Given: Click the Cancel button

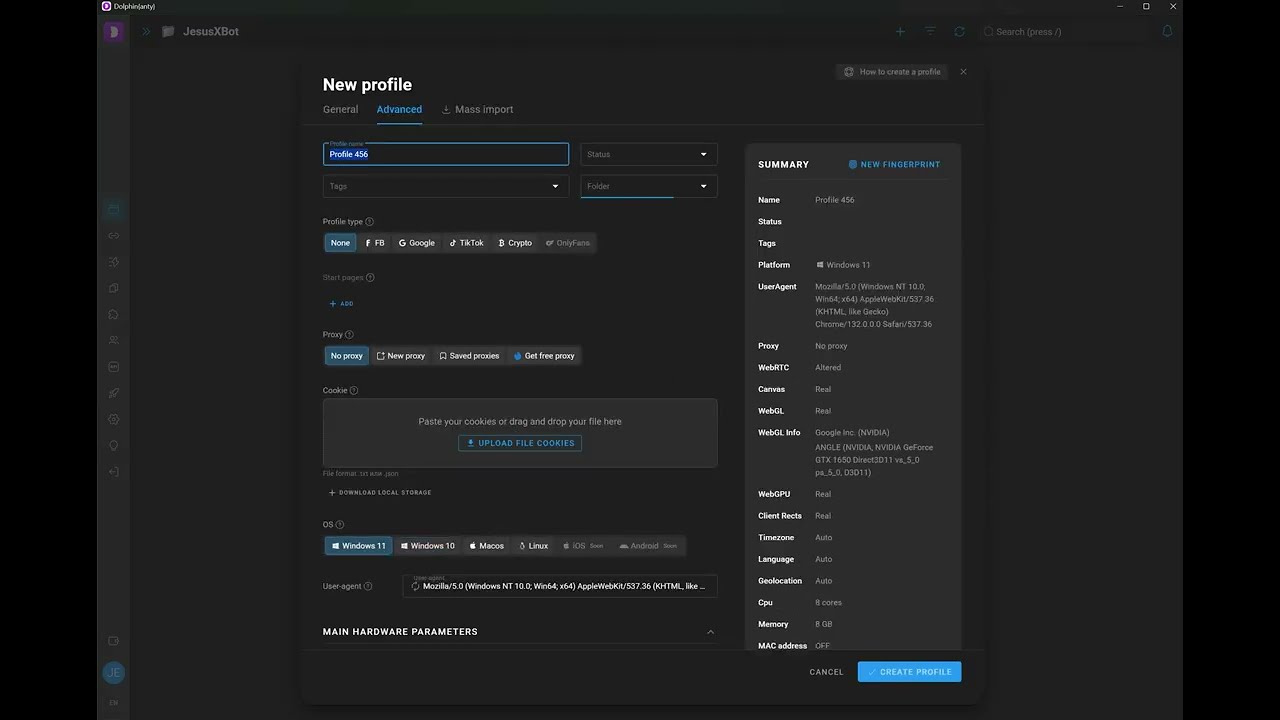Looking at the screenshot, I should [827, 672].
